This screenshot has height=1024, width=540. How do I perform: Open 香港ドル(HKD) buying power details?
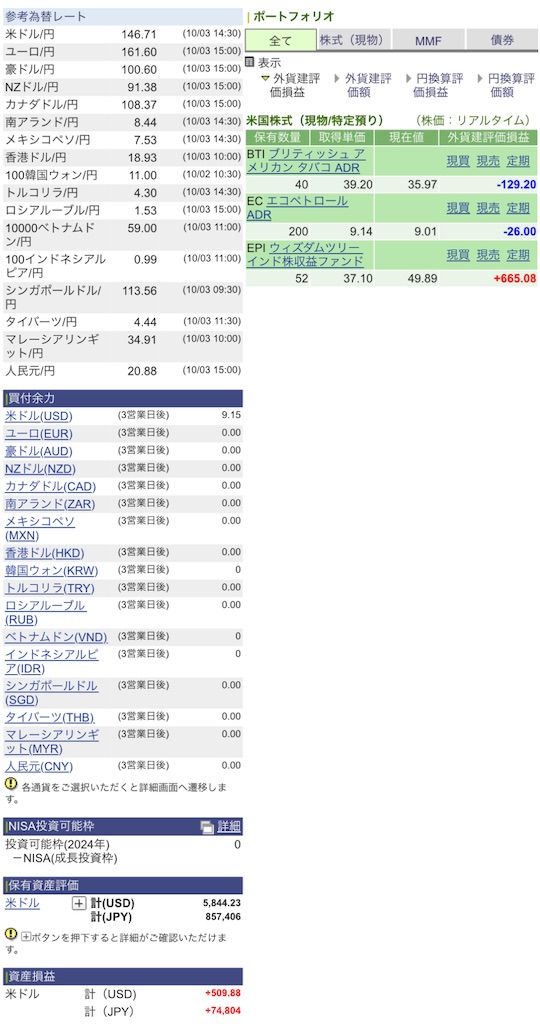tap(44, 553)
